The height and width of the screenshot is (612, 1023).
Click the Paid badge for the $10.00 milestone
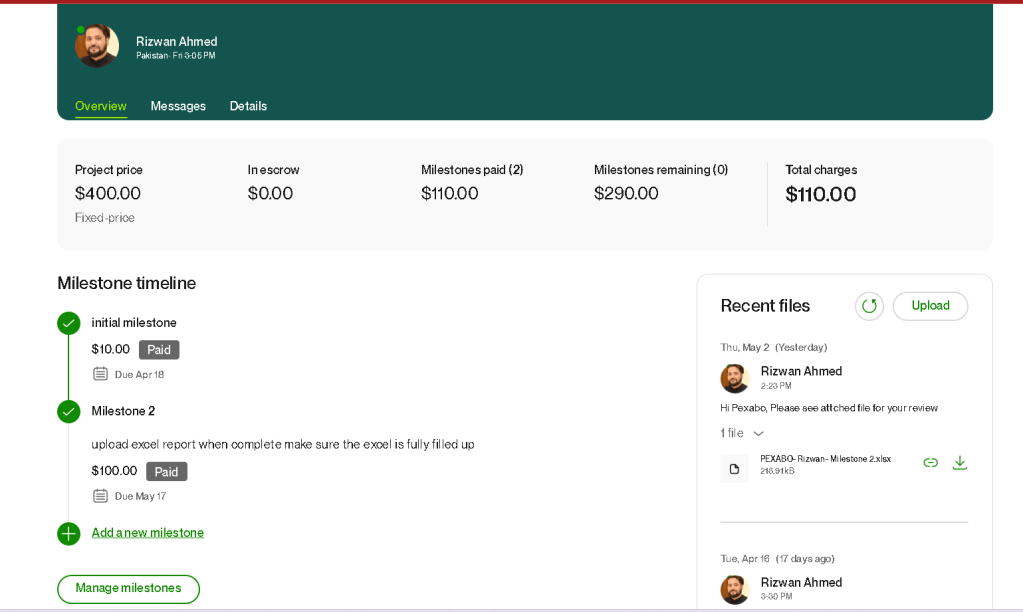click(x=159, y=350)
